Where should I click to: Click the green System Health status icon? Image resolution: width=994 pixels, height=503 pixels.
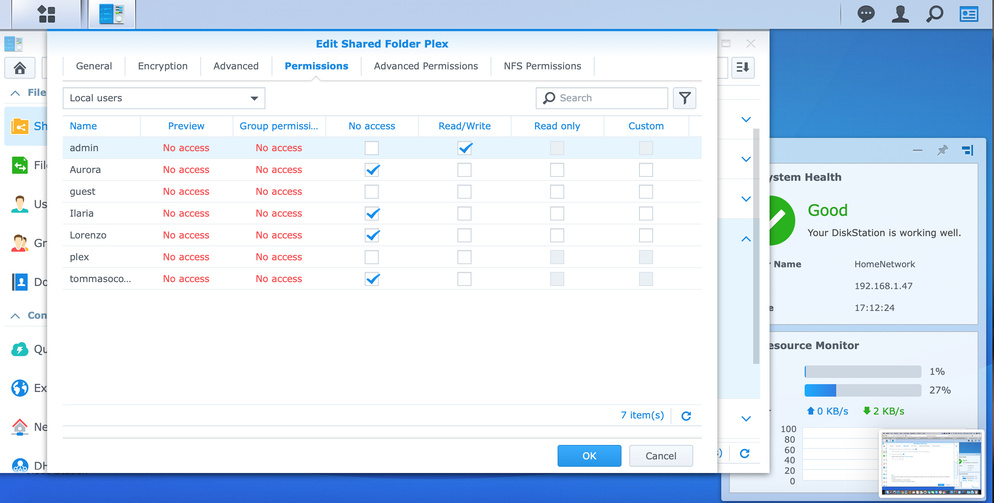point(782,220)
